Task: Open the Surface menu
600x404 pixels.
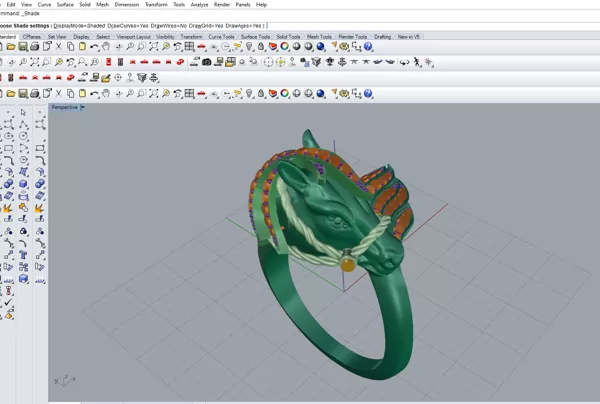Action: [65, 5]
